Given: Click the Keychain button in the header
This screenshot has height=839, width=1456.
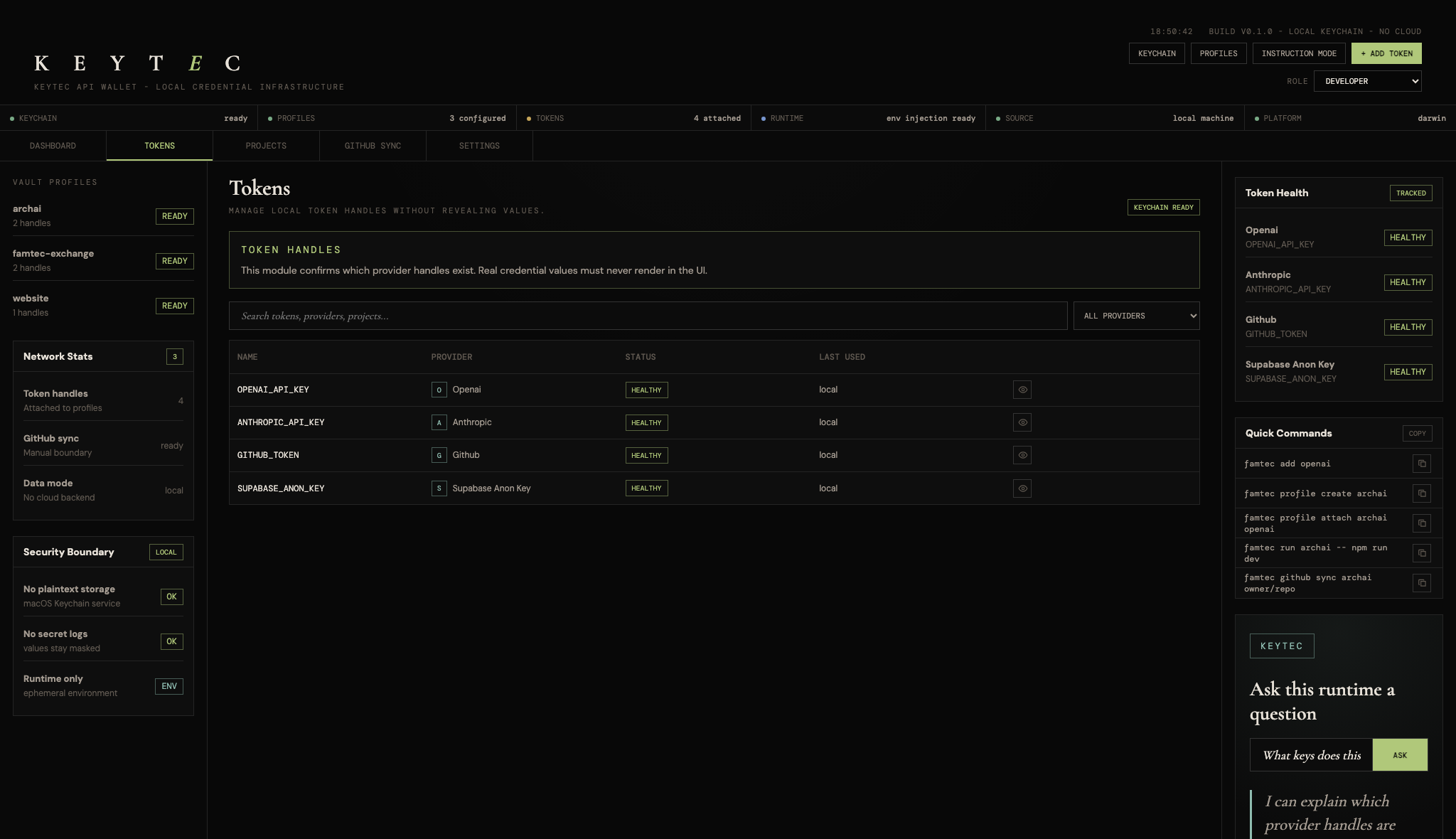Looking at the screenshot, I should [x=1157, y=53].
